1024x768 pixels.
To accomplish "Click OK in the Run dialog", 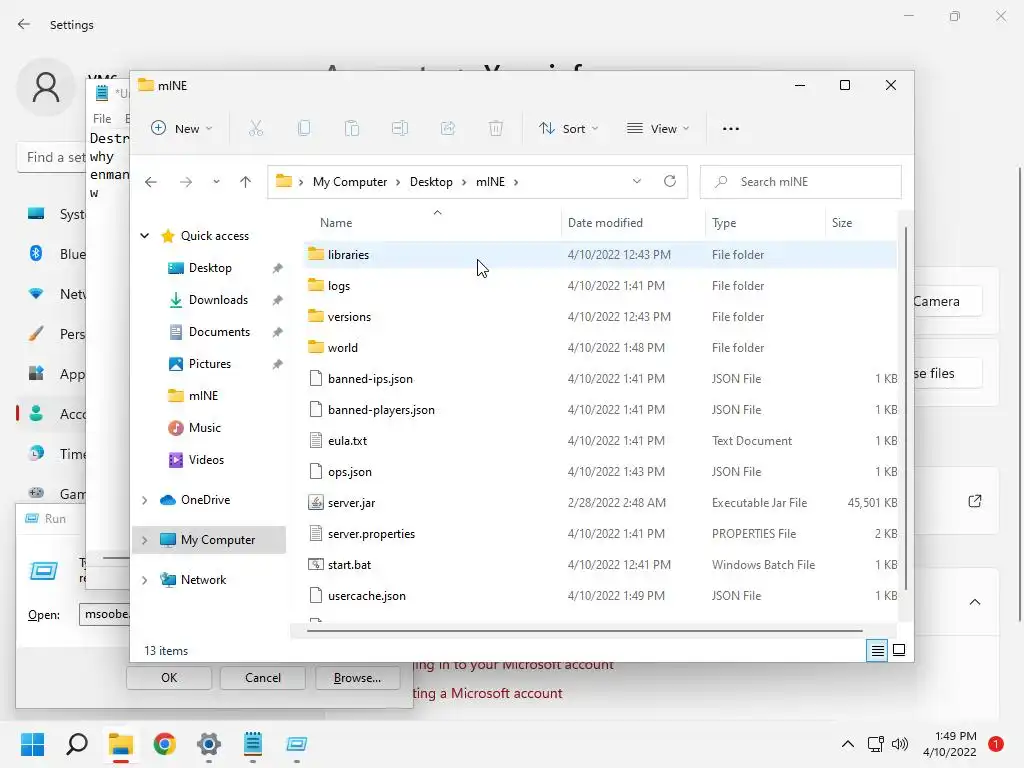I will point(169,678).
